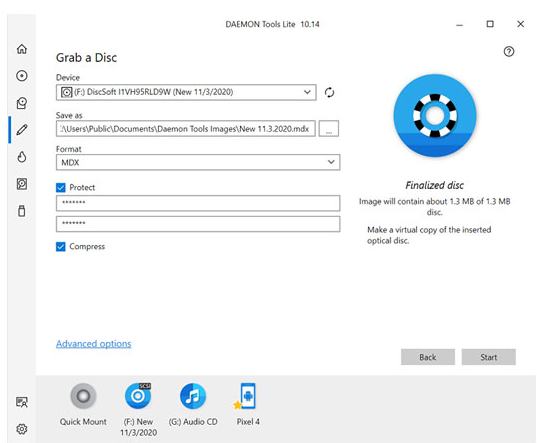Click the Save as path field
This screenshot has width=537, height=443.
186,129
